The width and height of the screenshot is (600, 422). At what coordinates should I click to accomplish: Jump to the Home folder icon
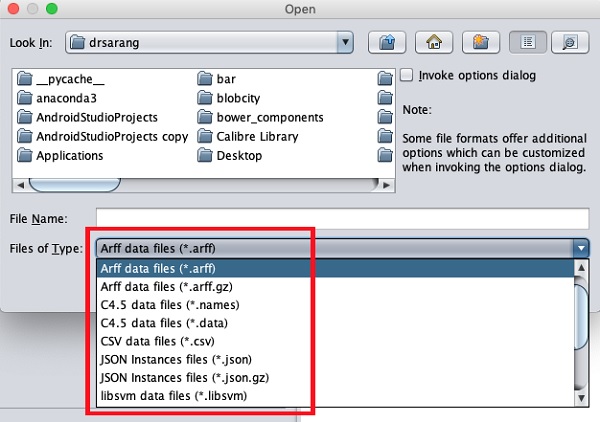tap(434, 42)
